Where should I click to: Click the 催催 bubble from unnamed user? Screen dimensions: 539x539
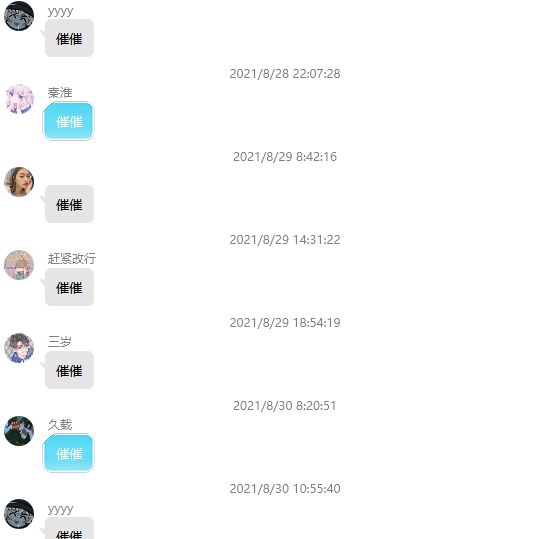[69, 204]
